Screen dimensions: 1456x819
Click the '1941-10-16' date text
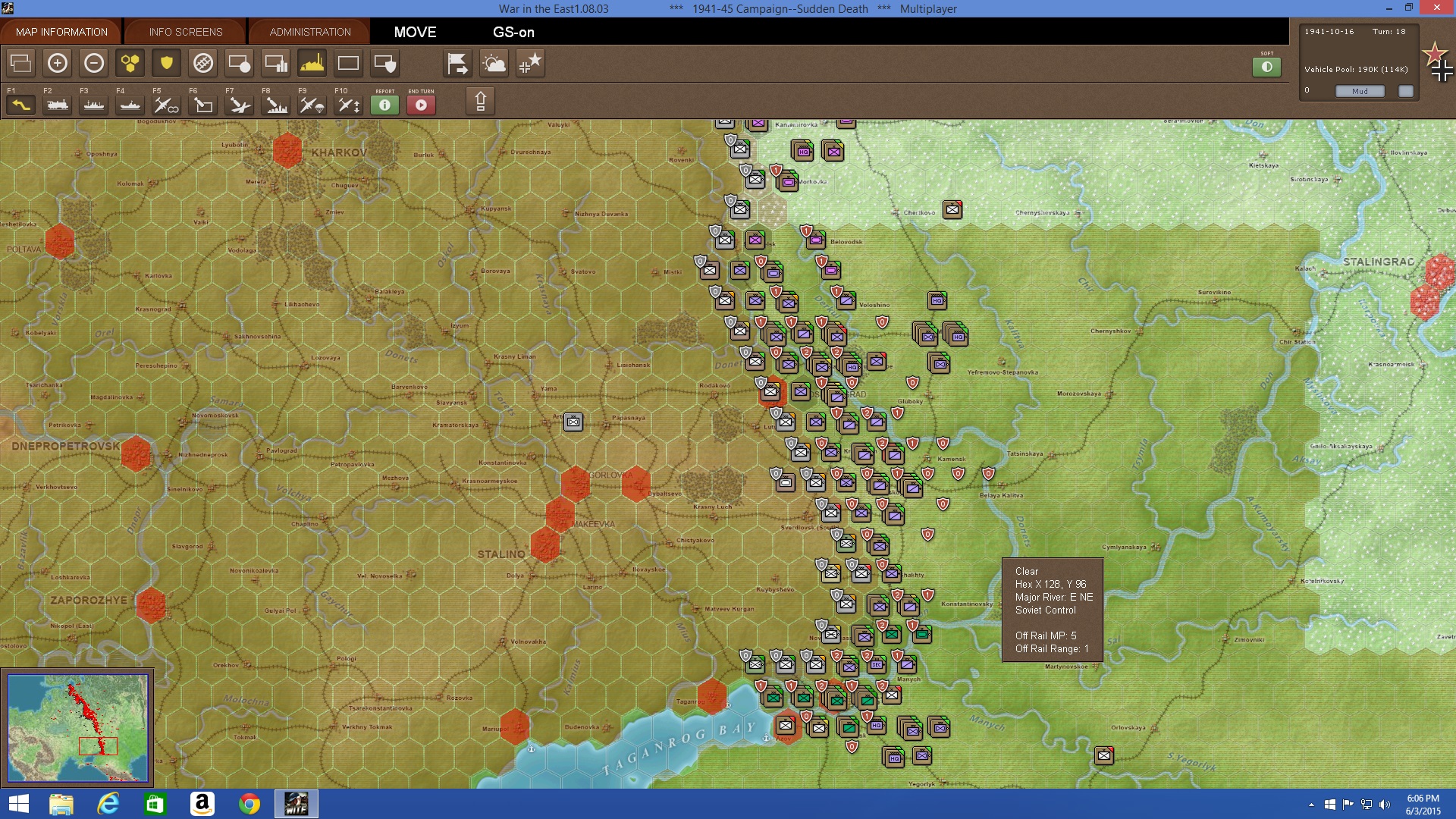(x=1329, y=32)
